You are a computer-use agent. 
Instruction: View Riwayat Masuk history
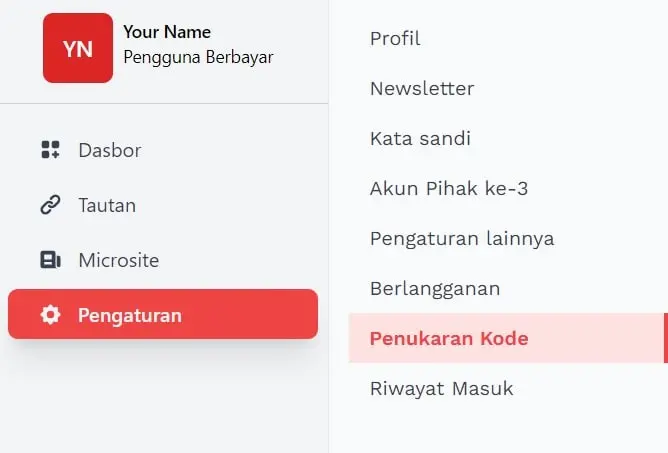click(441, 389)
